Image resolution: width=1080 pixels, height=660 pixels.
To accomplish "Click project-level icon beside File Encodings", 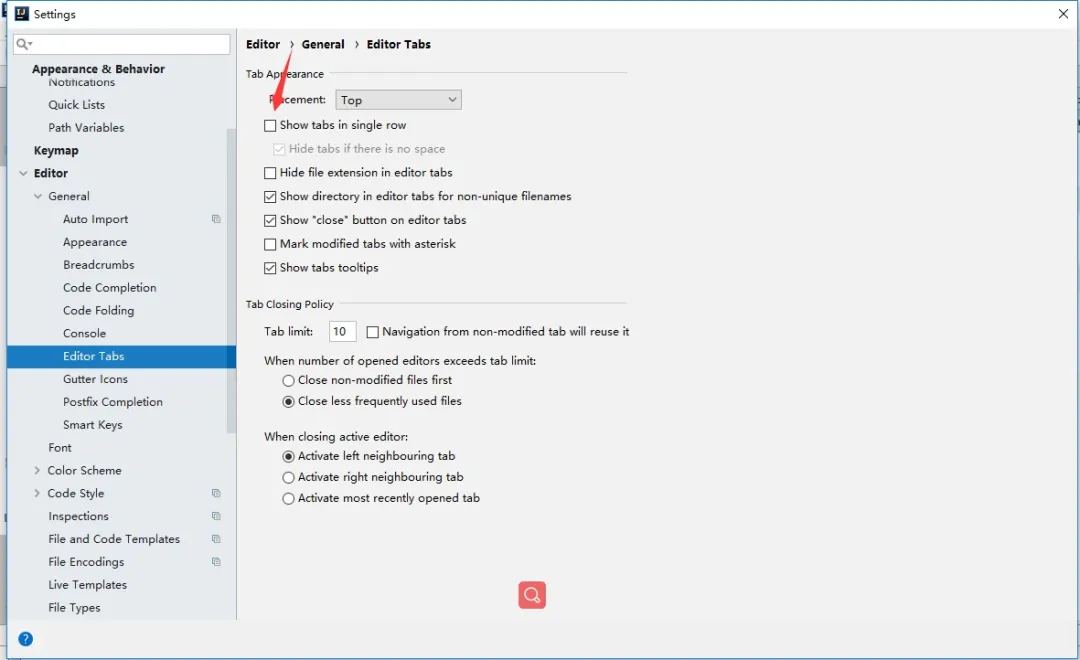I will tap(216, 562).
